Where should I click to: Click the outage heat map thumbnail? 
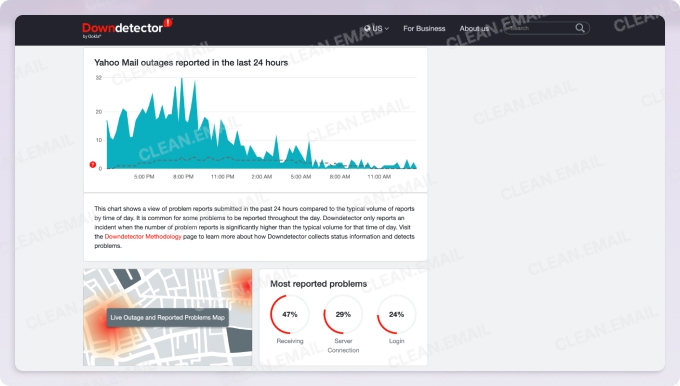pyautogui.click(x=167, y=317)
